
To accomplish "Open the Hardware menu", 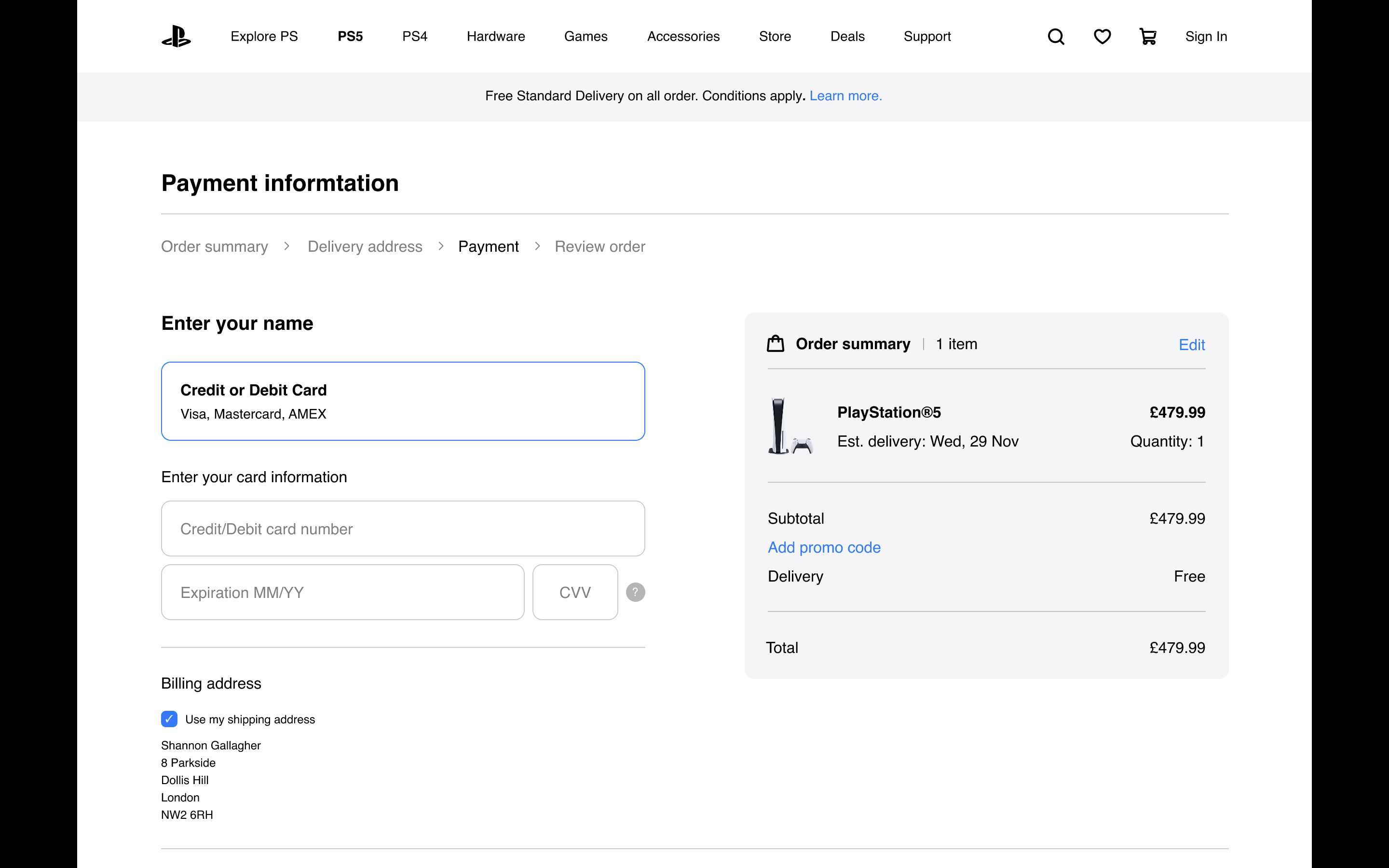I will pyautogui.click(x=496, y=36).
